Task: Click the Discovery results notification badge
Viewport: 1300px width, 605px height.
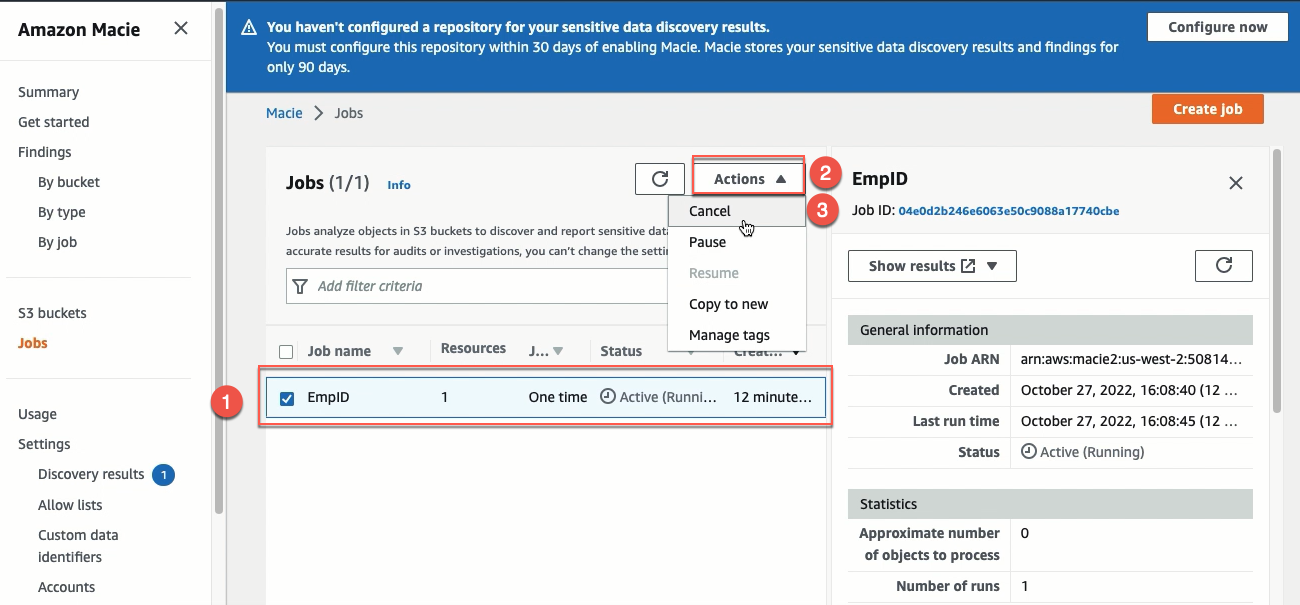Action: [164, 475]
